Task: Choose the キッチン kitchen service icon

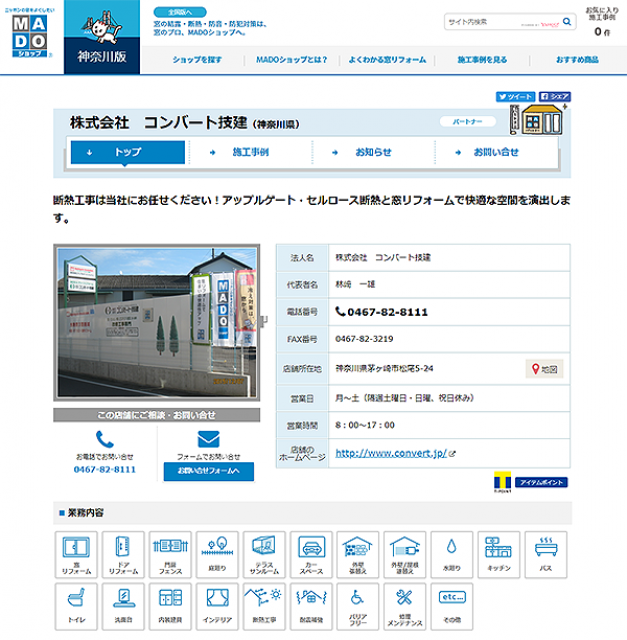Action: coord(498,554)
